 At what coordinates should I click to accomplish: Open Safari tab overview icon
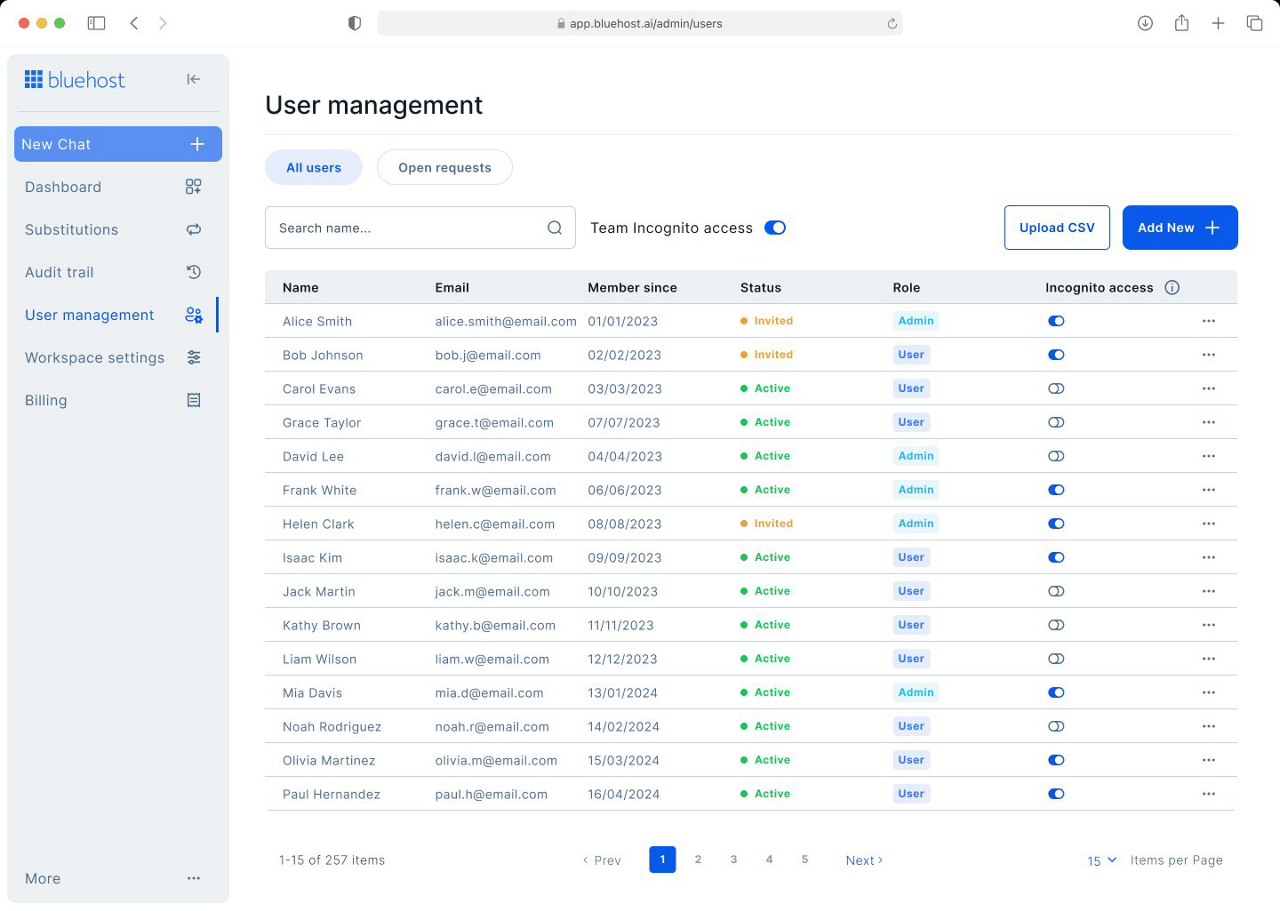1254,23
